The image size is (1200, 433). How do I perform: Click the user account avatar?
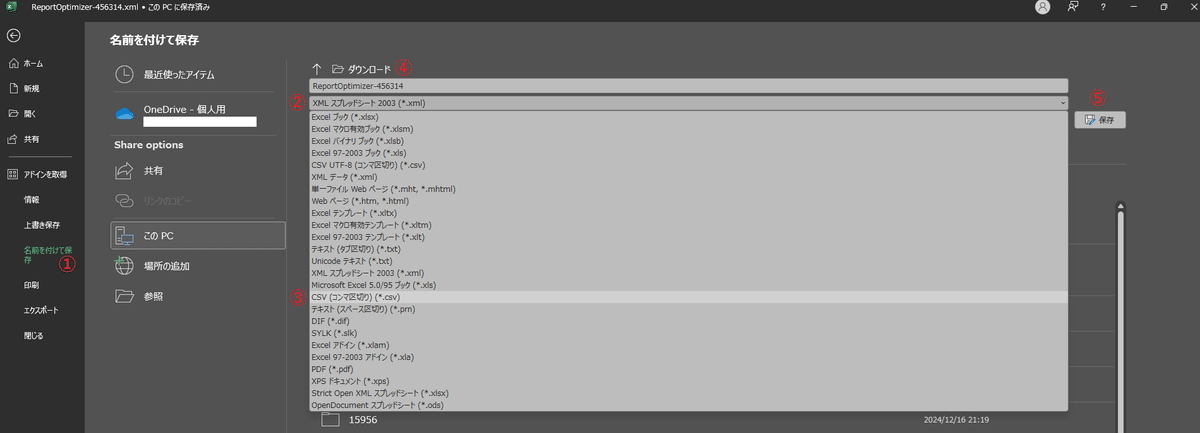1043,7
